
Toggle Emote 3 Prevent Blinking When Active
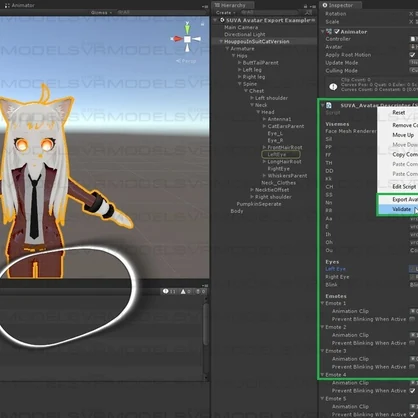point(412,367)
